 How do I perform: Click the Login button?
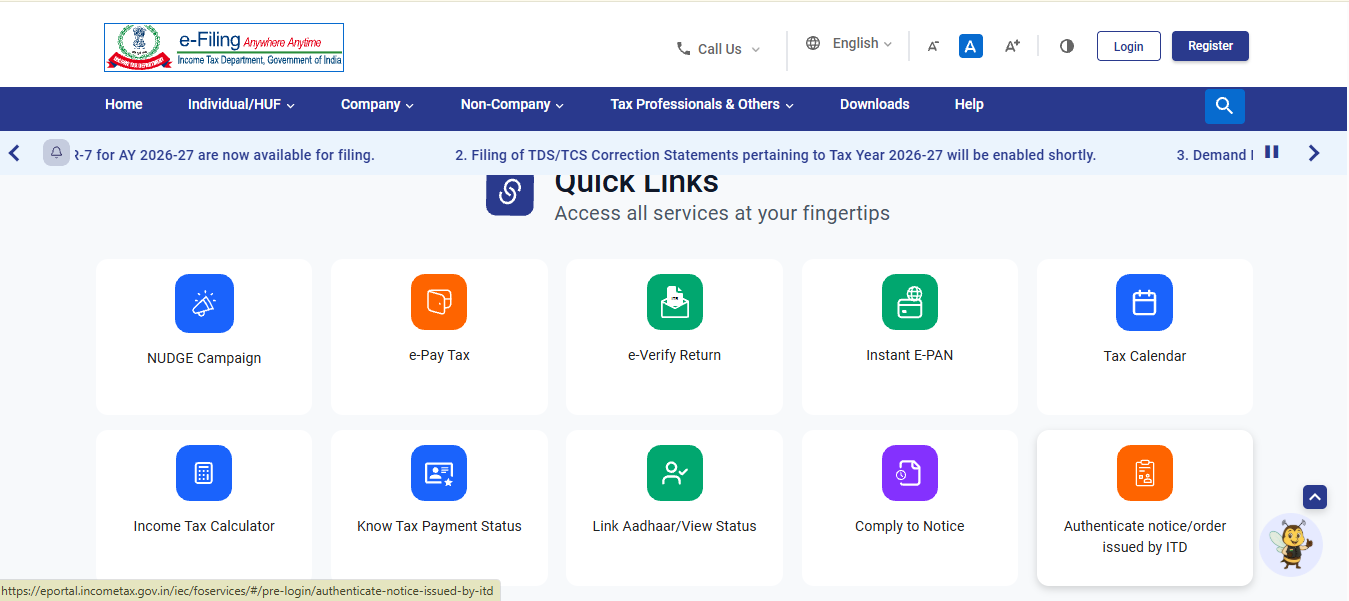1129,46
